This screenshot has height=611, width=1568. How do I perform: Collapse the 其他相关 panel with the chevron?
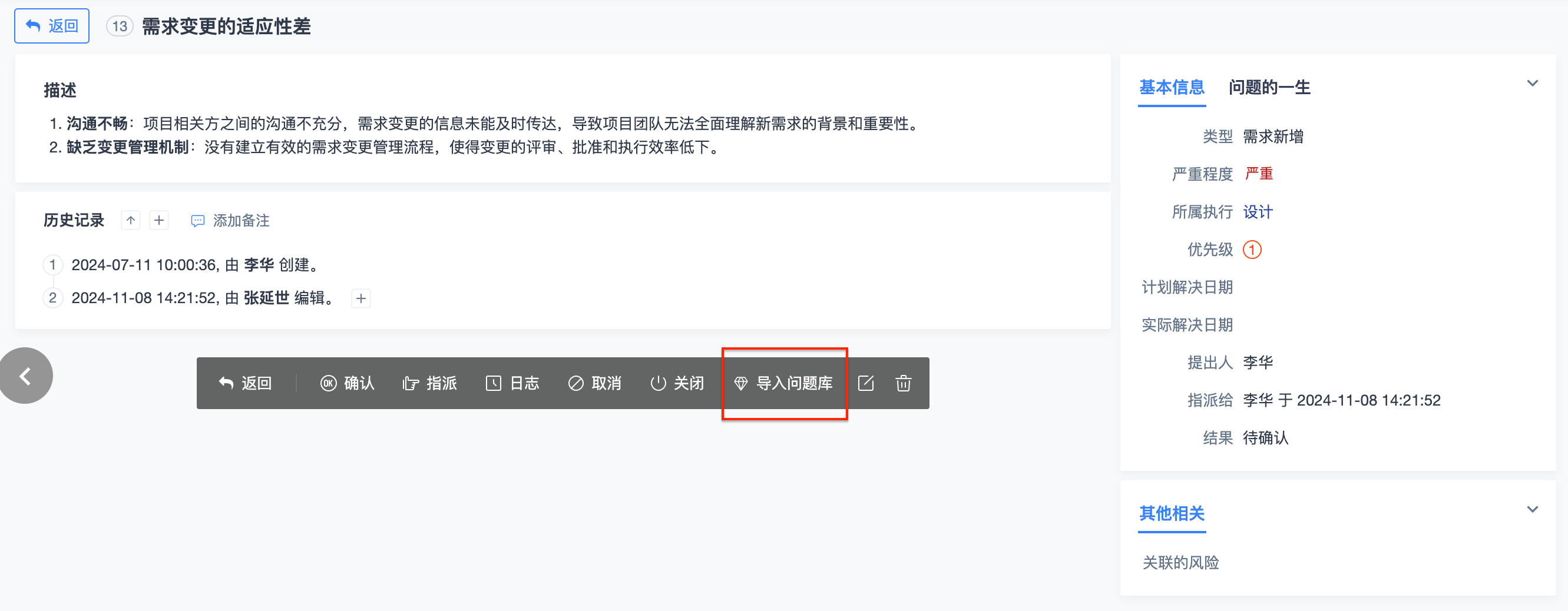point(1532,509)
